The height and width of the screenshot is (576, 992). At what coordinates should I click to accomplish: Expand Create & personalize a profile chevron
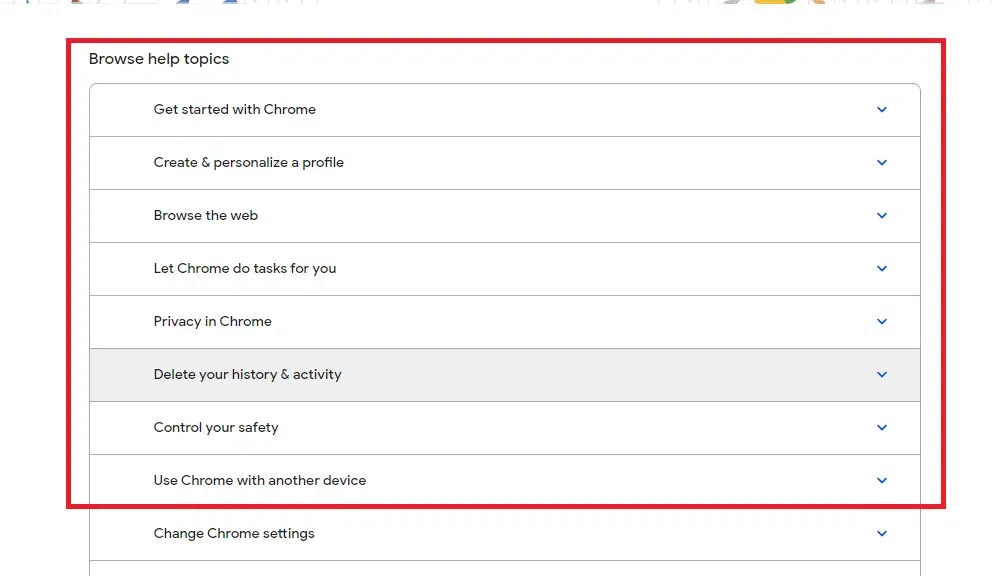coord(881,163)
